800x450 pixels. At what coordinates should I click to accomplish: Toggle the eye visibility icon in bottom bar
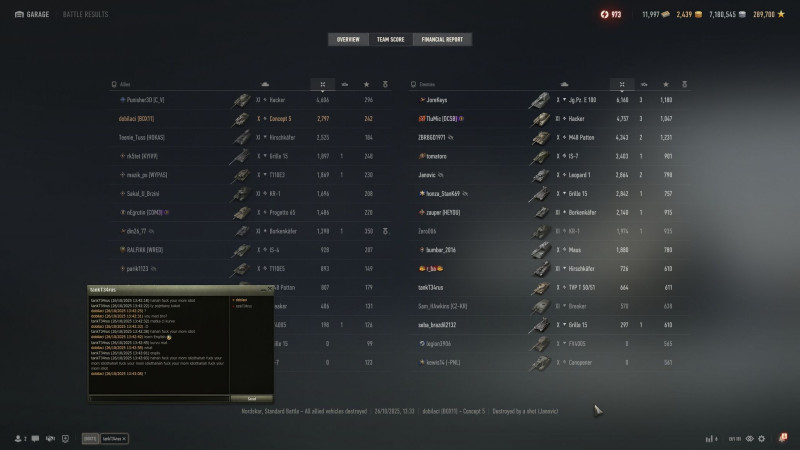click(x=749, y=438)
